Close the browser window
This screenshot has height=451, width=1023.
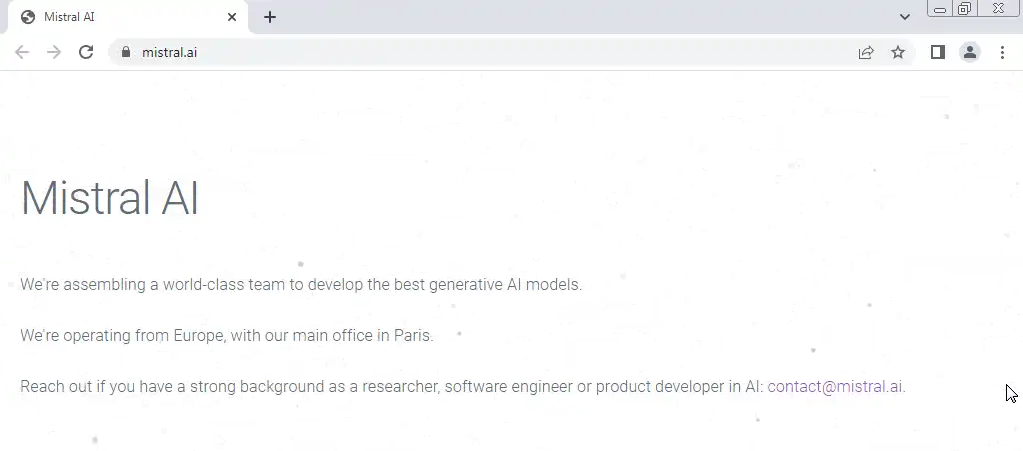(997, 9)
